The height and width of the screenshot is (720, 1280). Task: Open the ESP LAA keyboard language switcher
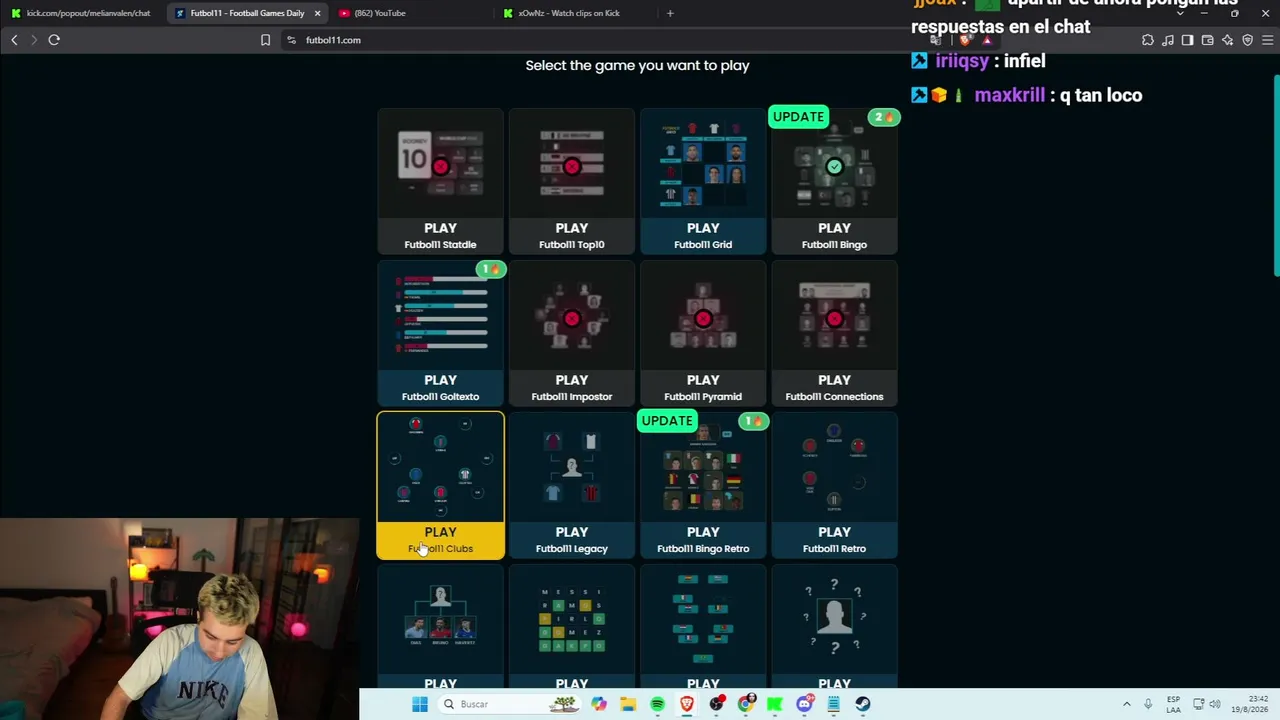pyautogui.click(x=1173, y=704)
